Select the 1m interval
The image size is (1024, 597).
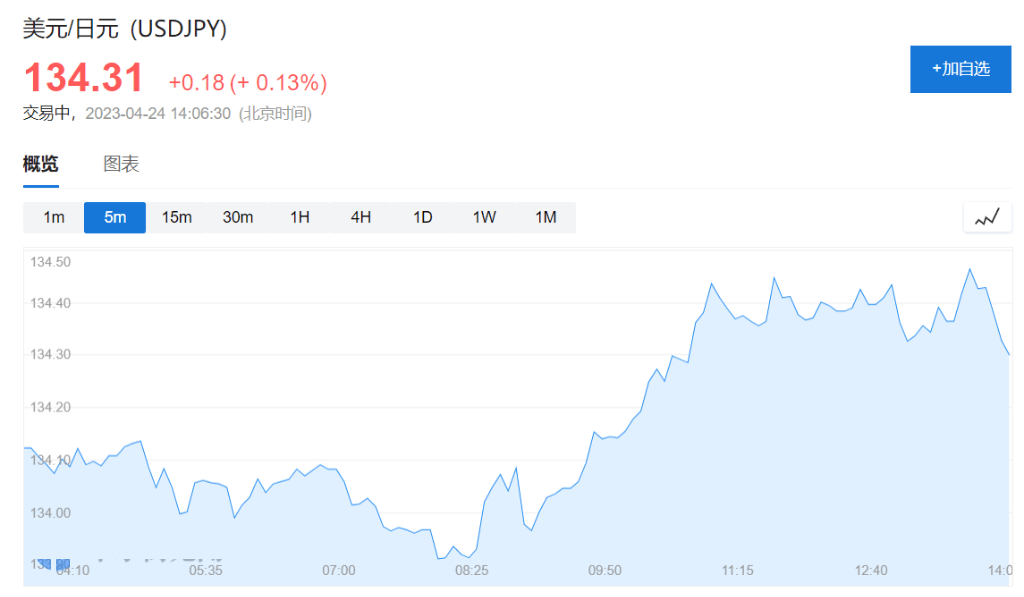tap(54, 218)
